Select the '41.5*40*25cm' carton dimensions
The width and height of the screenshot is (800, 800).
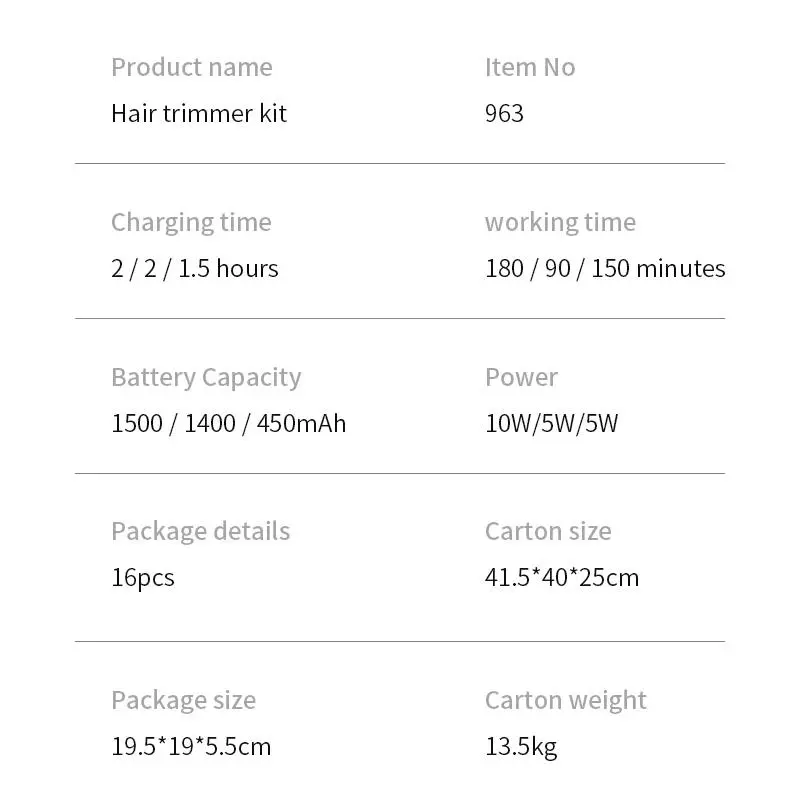[x=562, y=578]
